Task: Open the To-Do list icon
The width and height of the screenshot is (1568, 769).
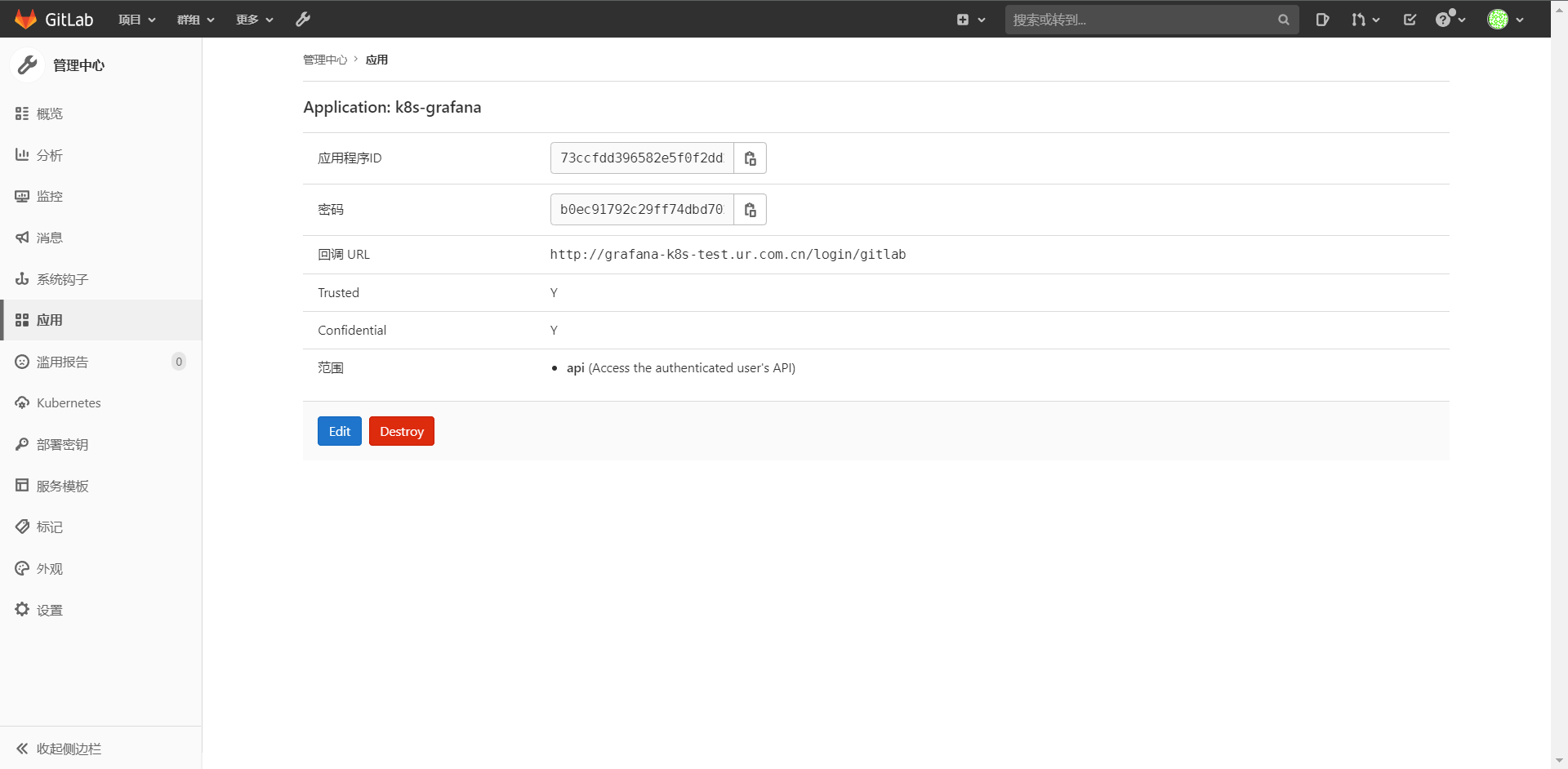Action: (x=1410, y=20)
